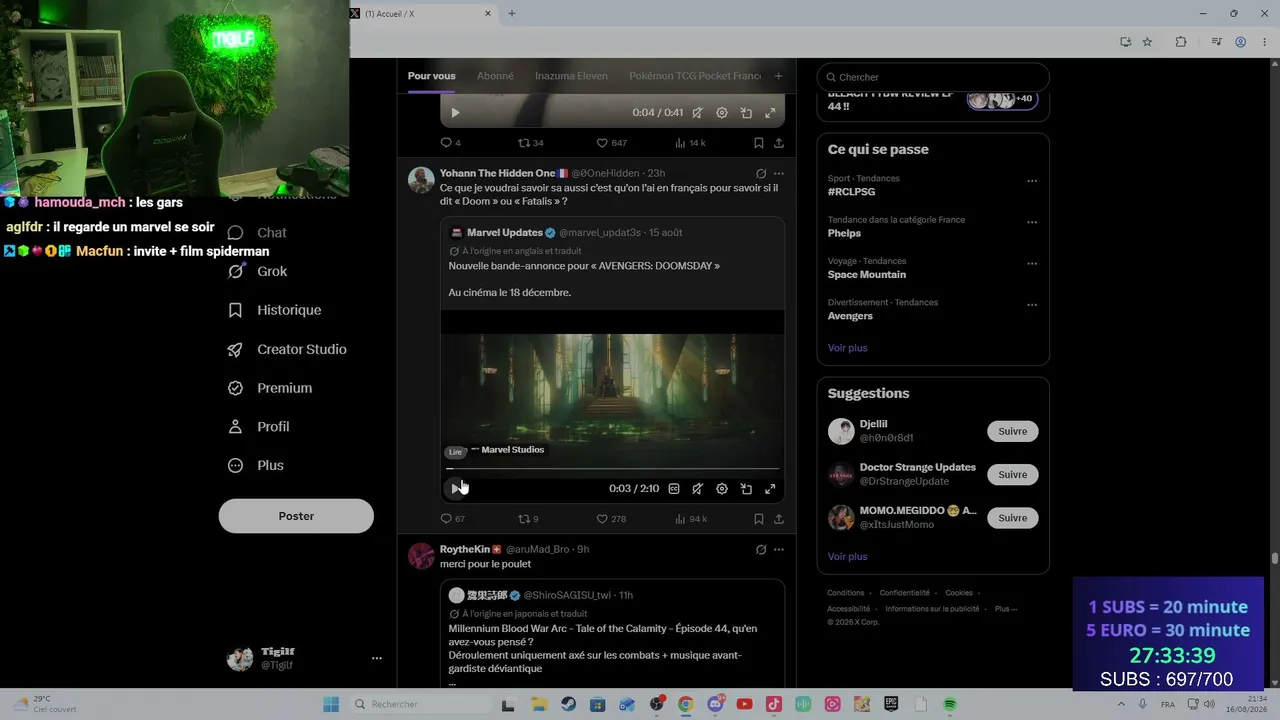
Task: View analytics showing 94 k views
Action: coord(691,519)
